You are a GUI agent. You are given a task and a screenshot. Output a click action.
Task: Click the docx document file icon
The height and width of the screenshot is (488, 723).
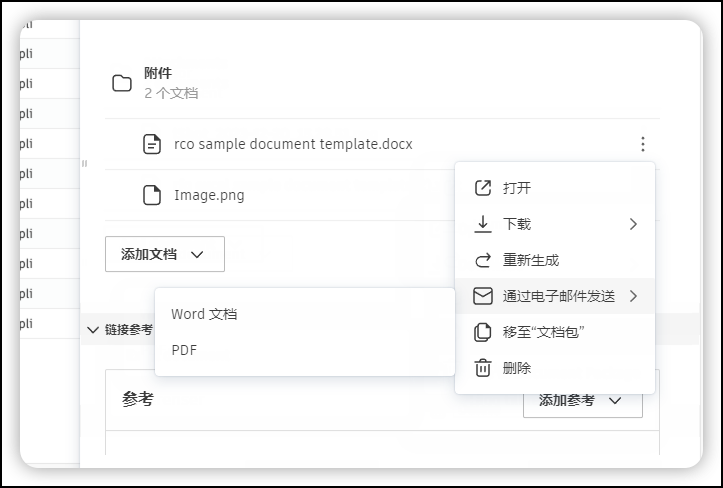tap(152, 144)
